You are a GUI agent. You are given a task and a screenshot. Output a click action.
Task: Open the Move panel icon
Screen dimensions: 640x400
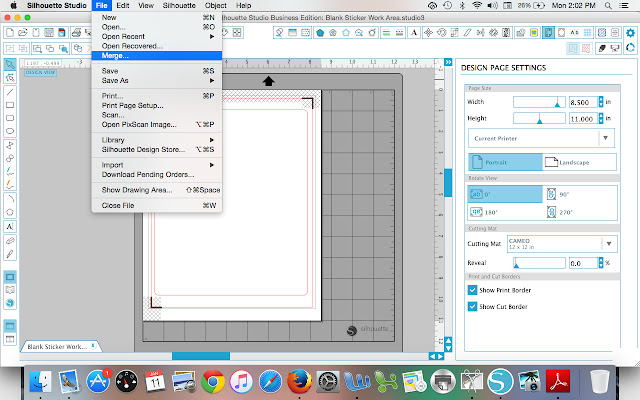(428, 33)
